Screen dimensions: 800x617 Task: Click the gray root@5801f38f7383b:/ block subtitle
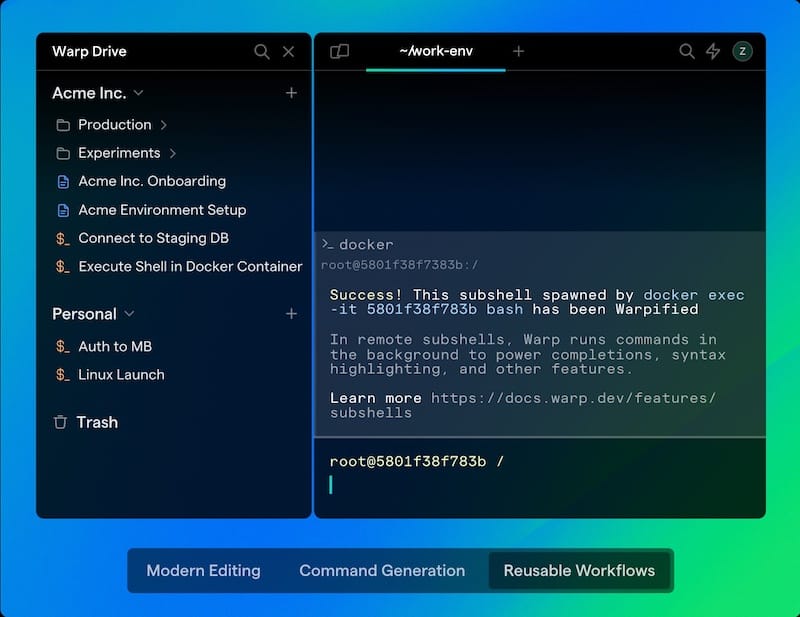point(399,265)
